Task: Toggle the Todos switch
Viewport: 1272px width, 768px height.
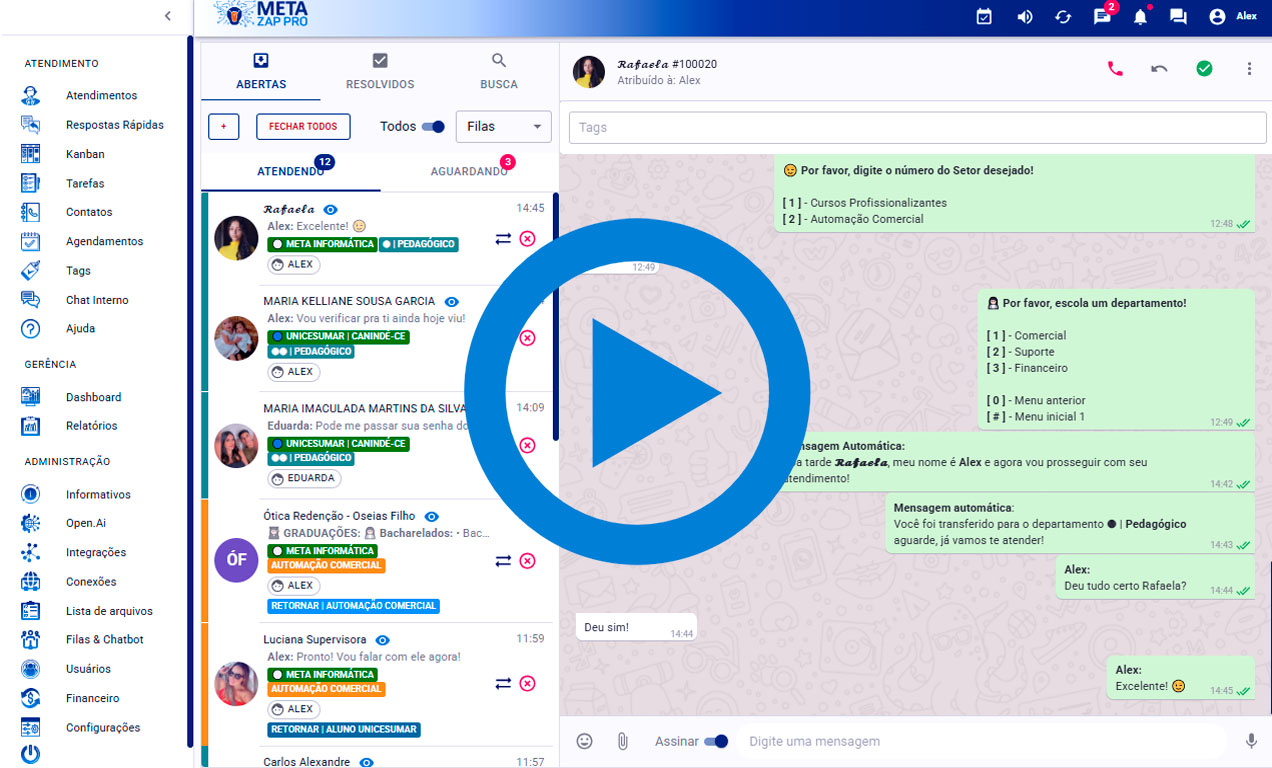Action: [x=433, y=127]
